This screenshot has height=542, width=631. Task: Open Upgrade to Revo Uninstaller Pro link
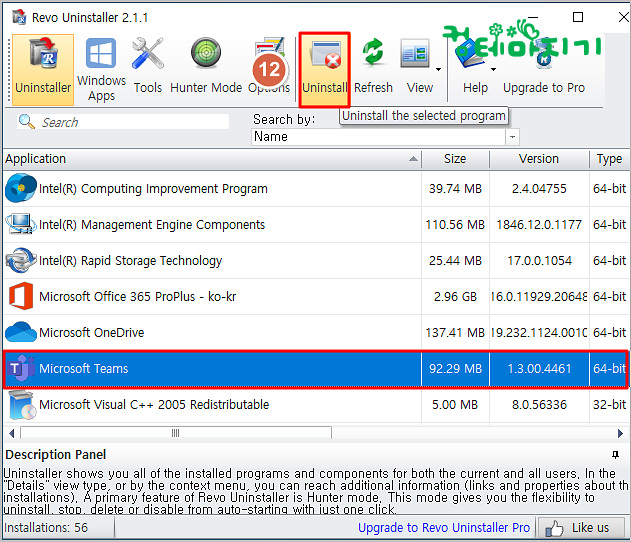(x=444, y=528)
